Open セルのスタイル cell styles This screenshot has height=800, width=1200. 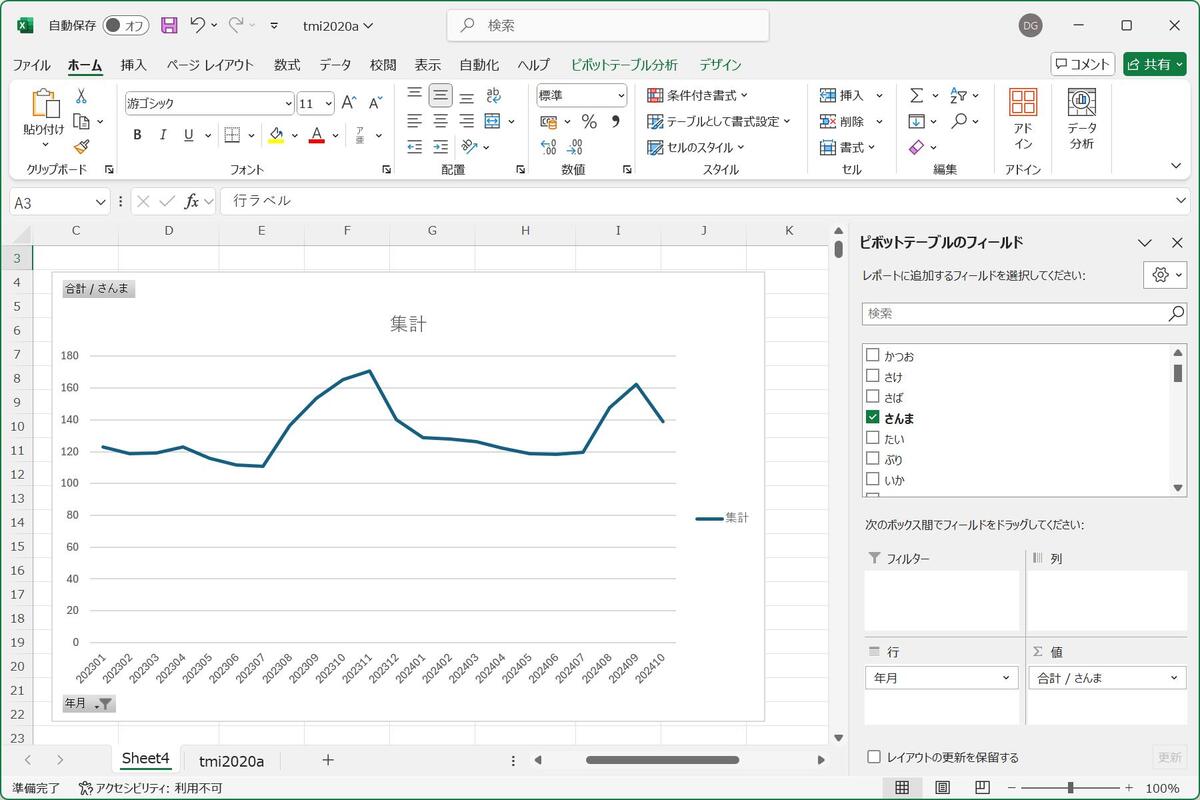pyautogui.click(x=696, y=147)
